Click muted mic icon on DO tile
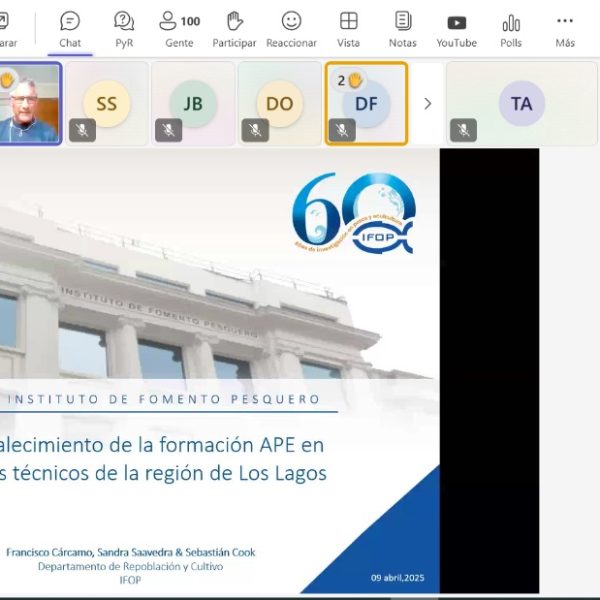 (255, 130)
